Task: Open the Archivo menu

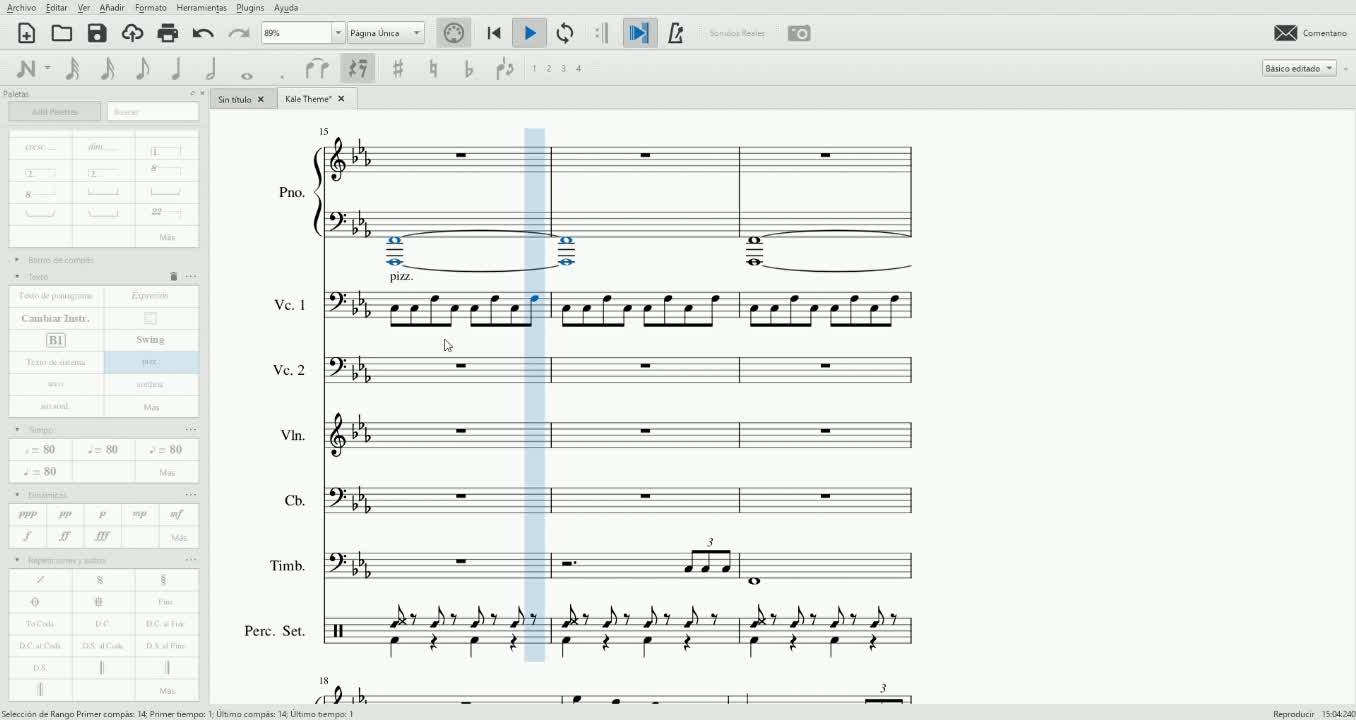Action: click(21, 7)
